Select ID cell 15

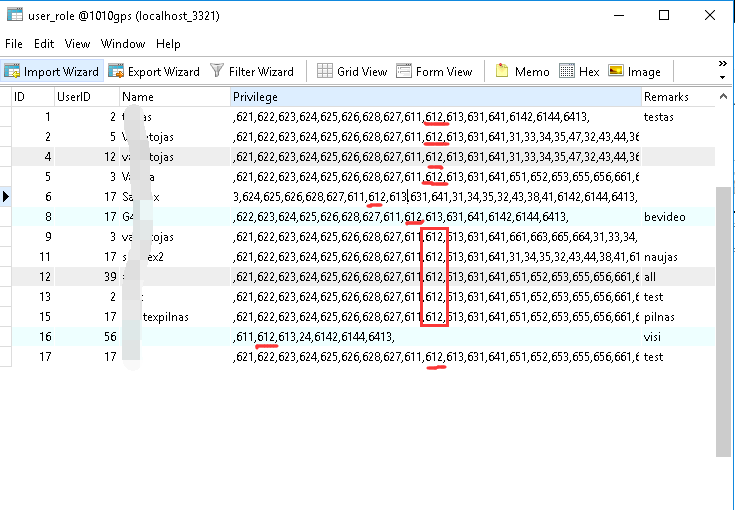[33, 316]
